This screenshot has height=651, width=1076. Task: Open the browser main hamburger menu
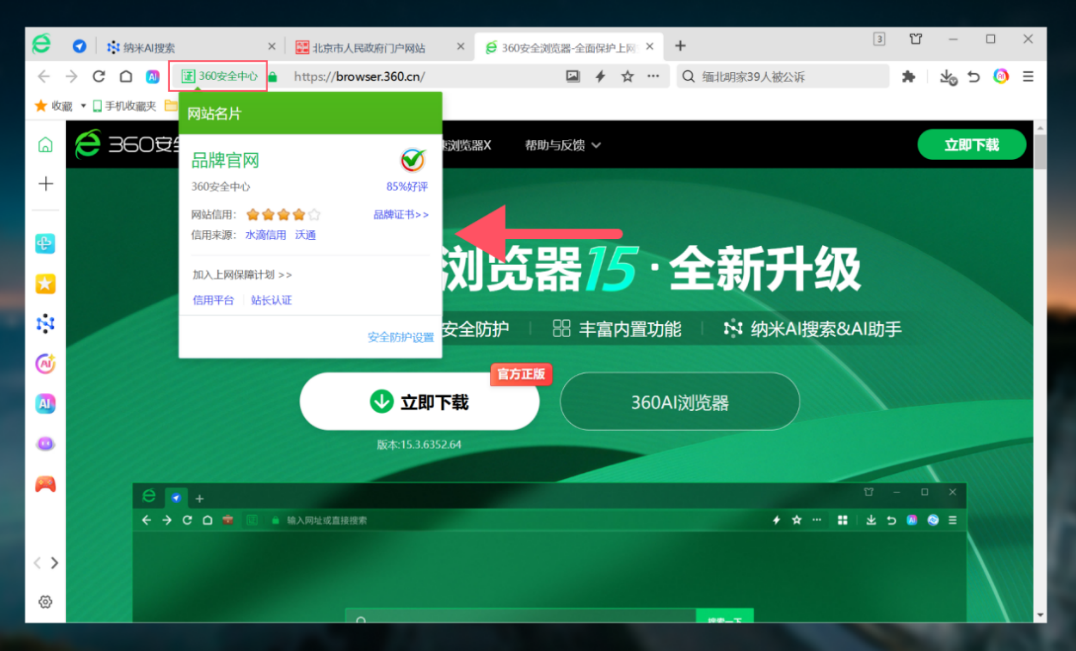1027,76
